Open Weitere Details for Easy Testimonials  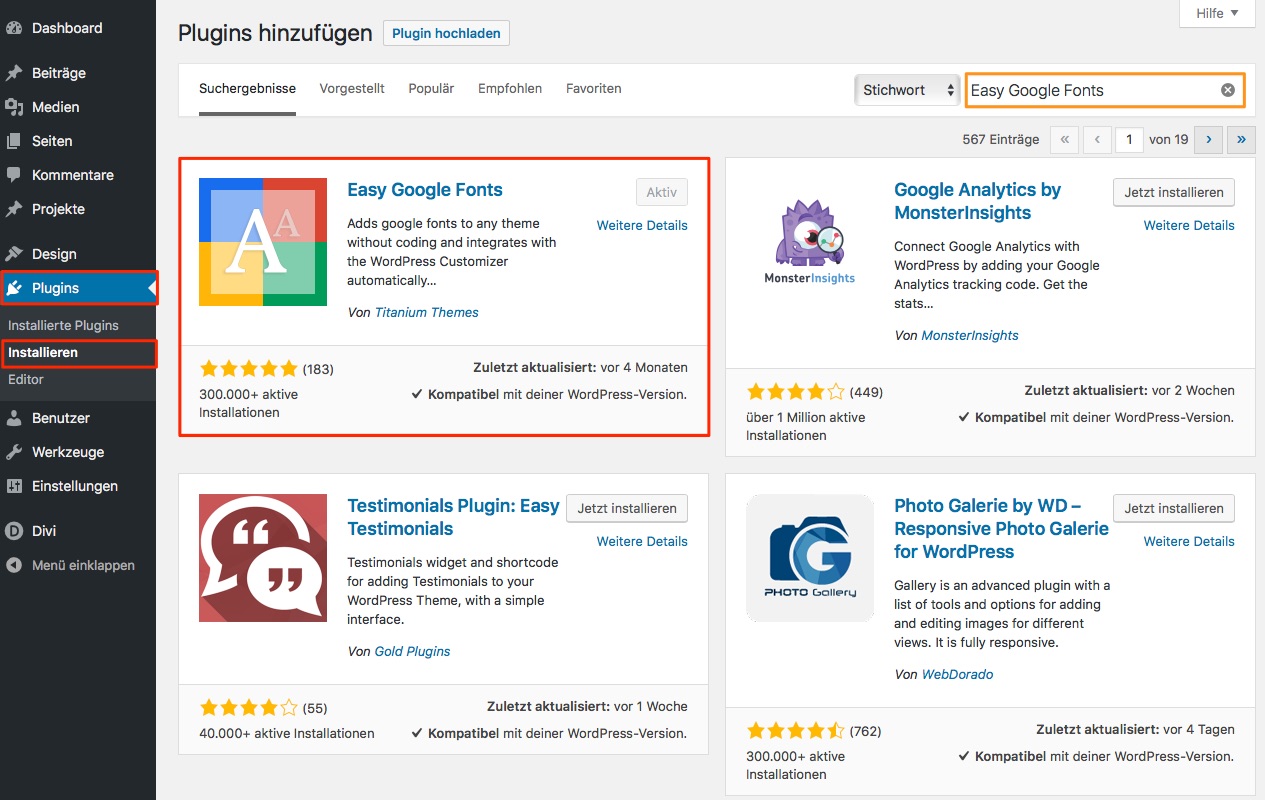pos(642,541)
